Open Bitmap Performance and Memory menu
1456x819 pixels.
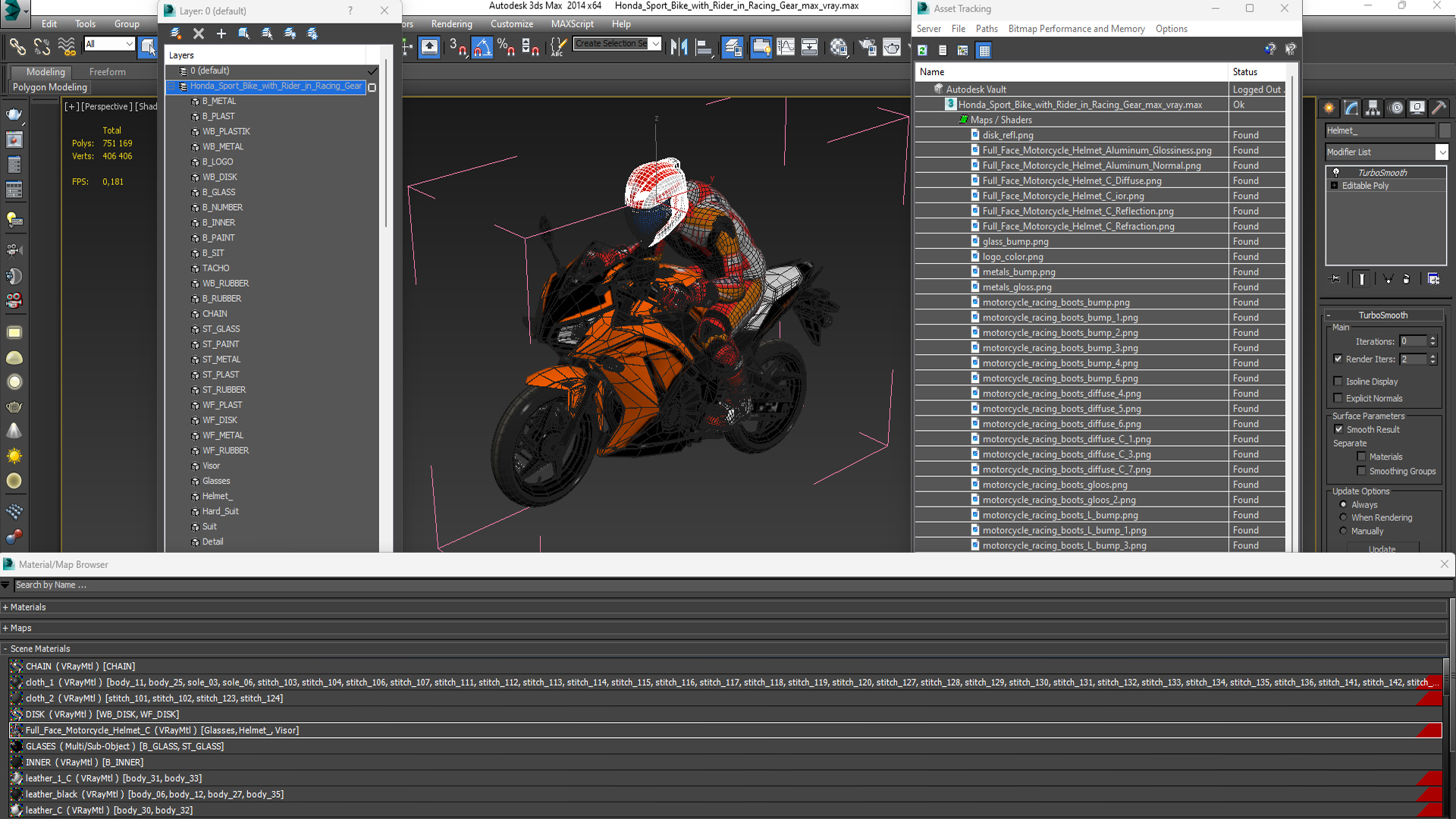coord(1076,29)
